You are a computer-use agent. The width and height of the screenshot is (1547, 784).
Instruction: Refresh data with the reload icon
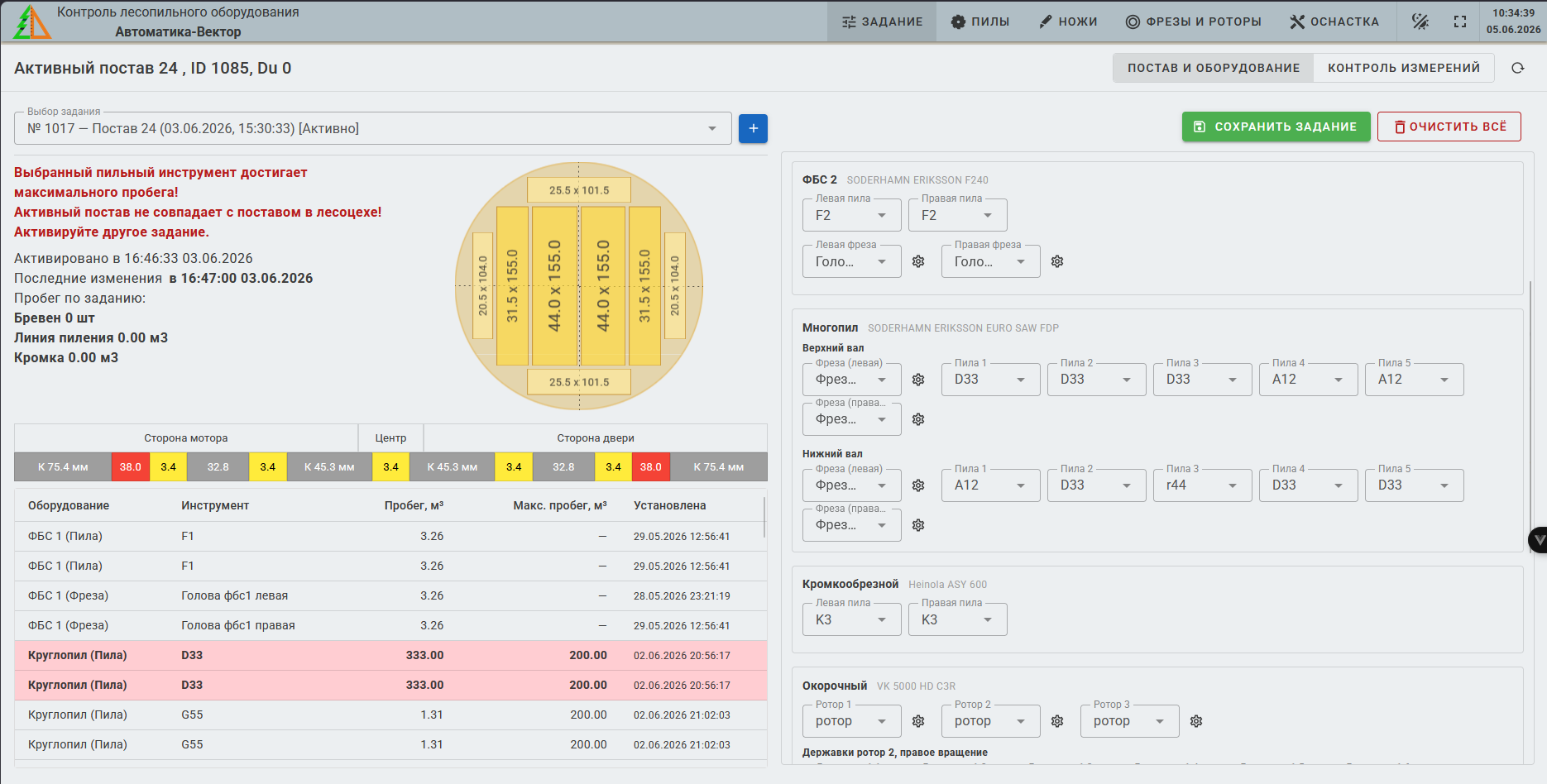pyautogui.click(x=1518, y=68)
